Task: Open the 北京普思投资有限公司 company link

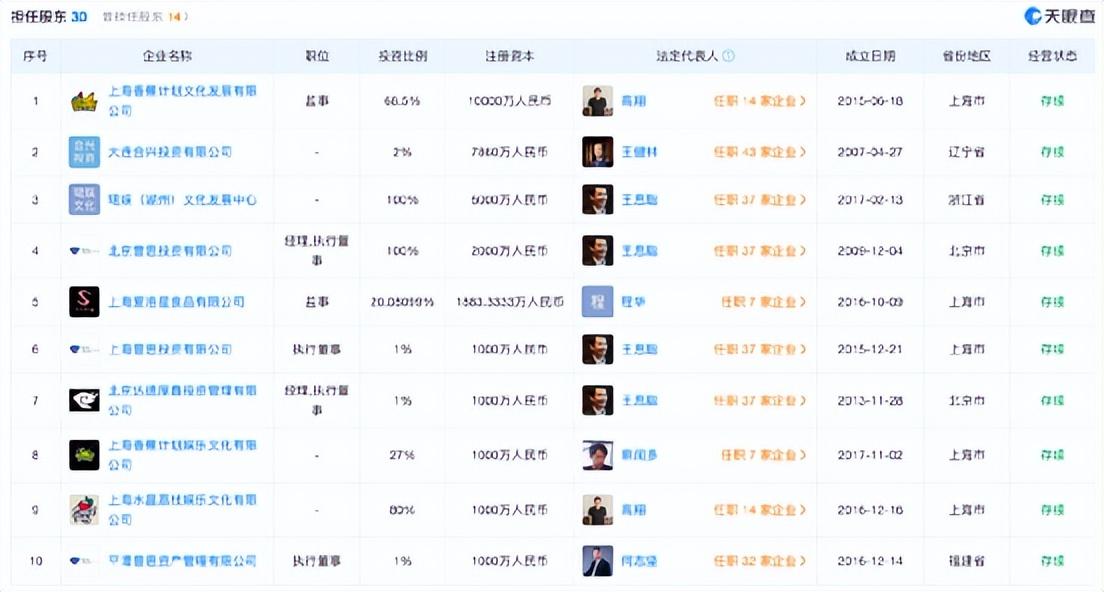Action: coord(170,251)
